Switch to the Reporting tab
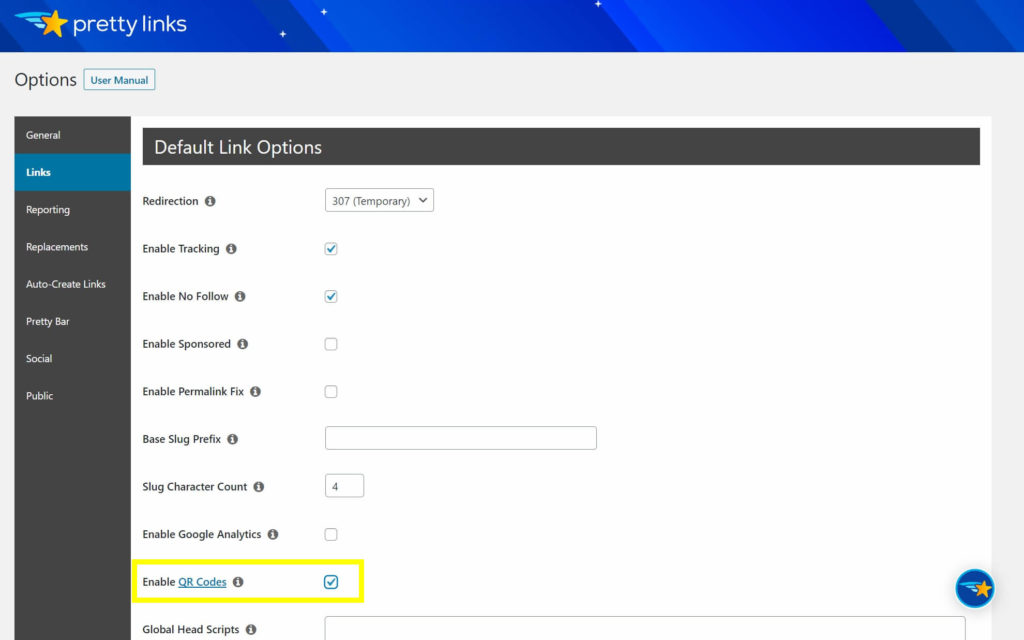 47,210
